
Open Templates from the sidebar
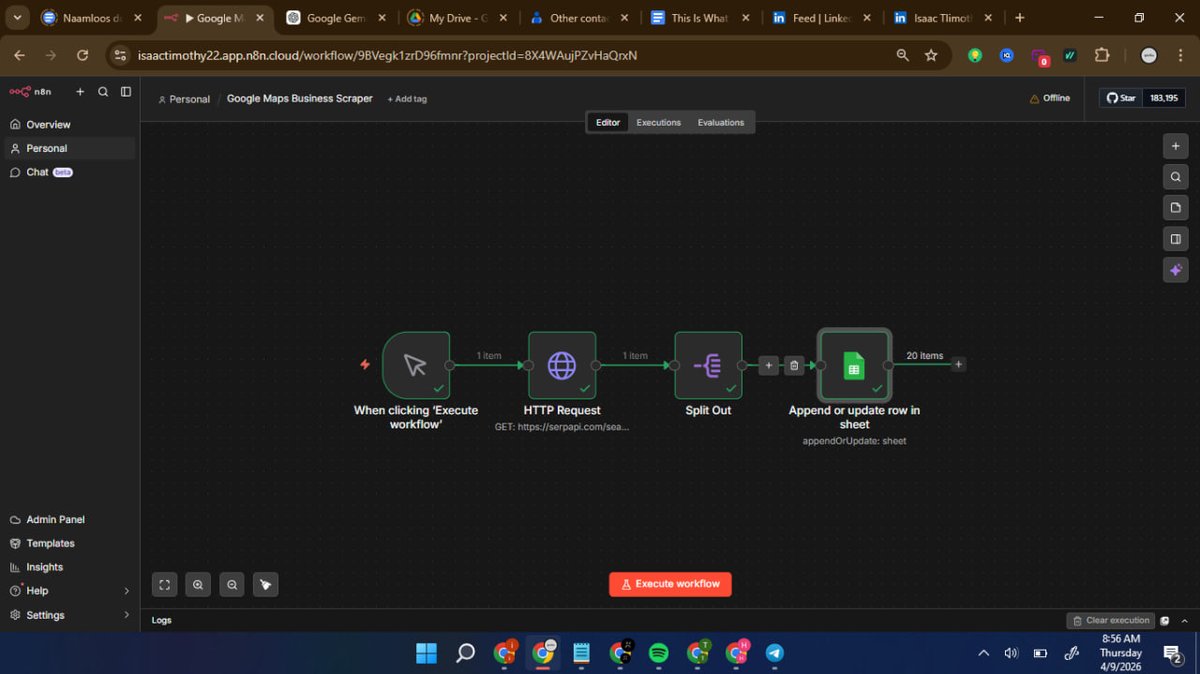(42, 543)
